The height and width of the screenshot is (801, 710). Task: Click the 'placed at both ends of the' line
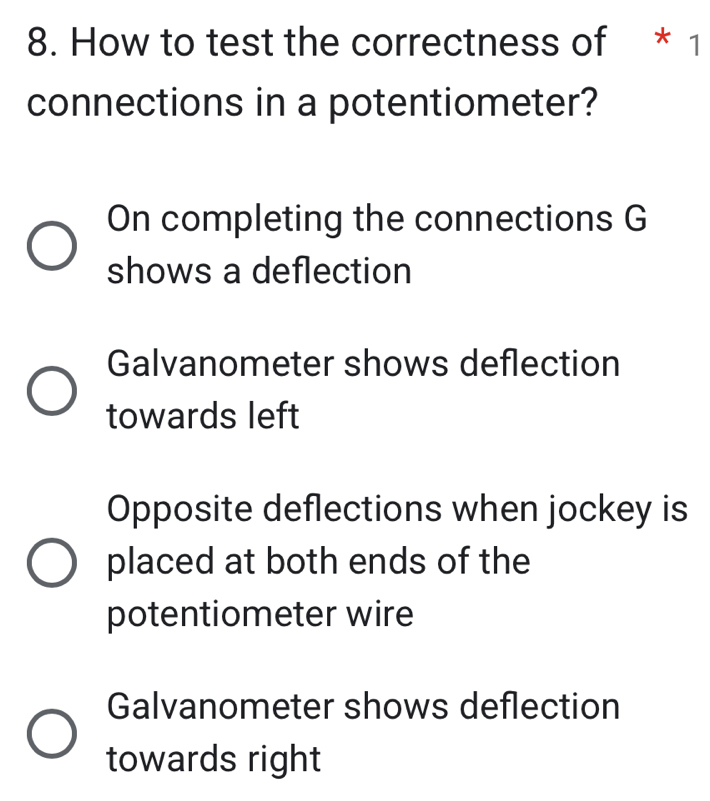[x=319, y=561]
